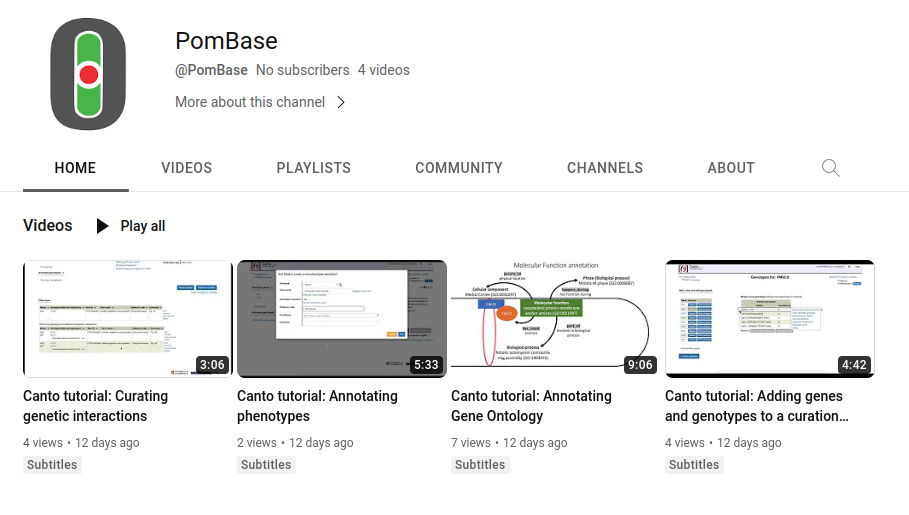The image size is (909, 515).
Task: Click Subtitles badge under Annotating phenotypes video
Action: 266,465
